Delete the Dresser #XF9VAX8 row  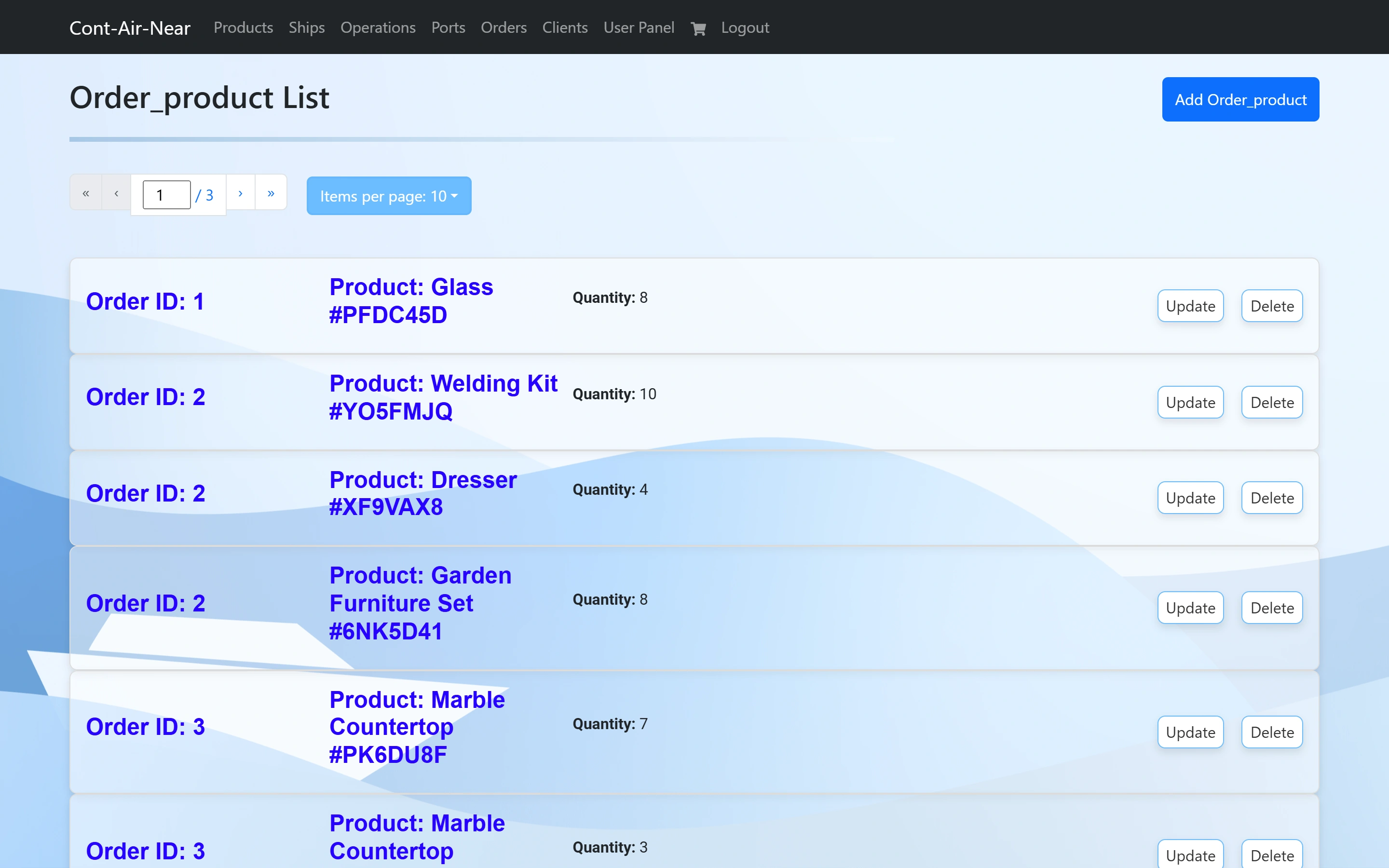click(1272, 498)
